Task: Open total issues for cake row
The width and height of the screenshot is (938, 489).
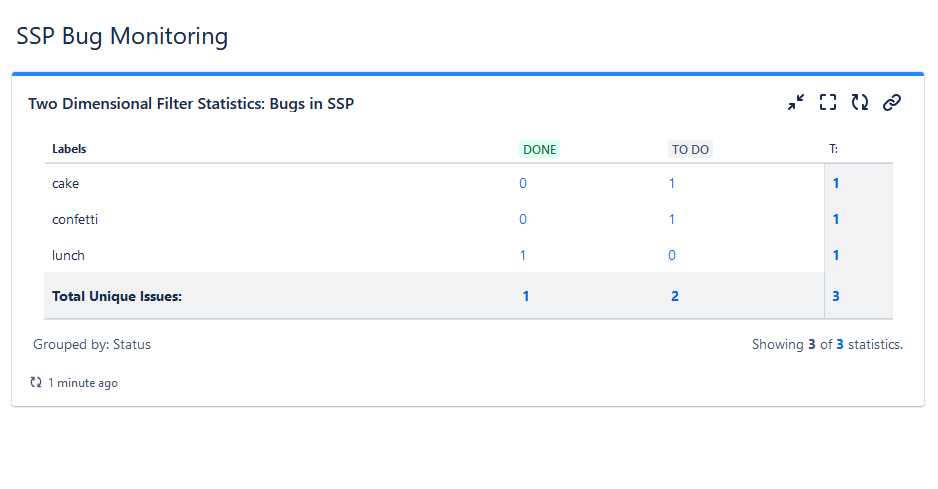Action: 836,184
